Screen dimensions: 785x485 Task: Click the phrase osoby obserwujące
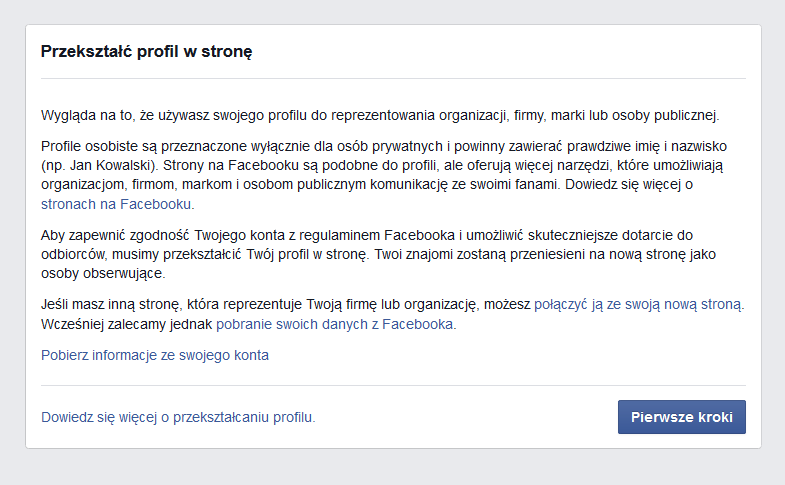(102, 274)
